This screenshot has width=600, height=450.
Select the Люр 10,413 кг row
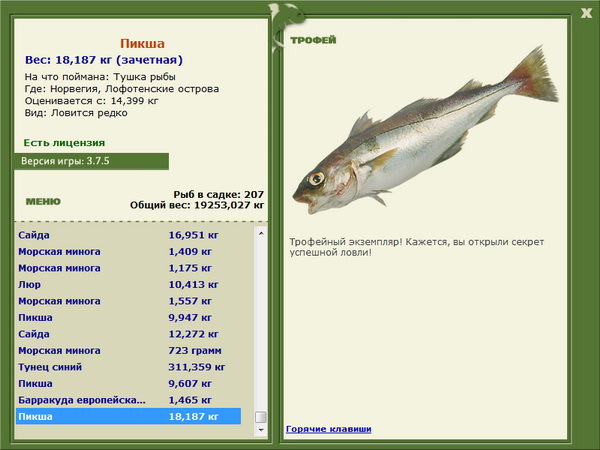click(x=129, y=284)
